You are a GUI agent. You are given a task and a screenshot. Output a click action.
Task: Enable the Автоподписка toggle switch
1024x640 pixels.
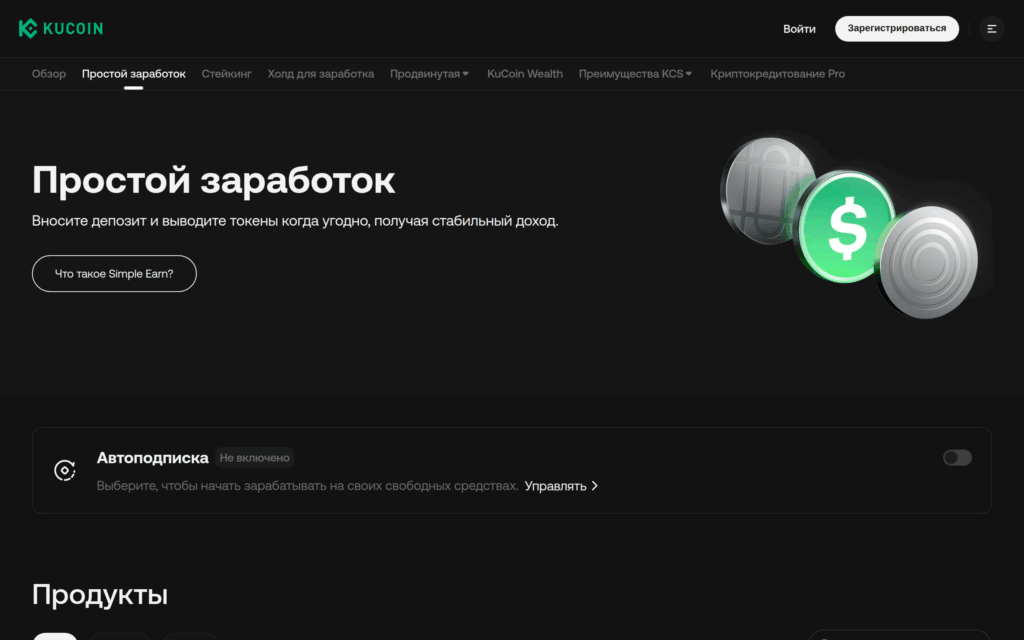(x=957, y=458)
